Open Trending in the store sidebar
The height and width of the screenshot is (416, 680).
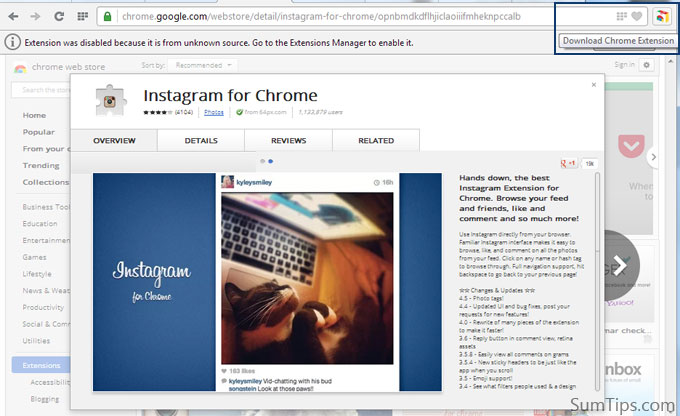[x=41, y=166]
